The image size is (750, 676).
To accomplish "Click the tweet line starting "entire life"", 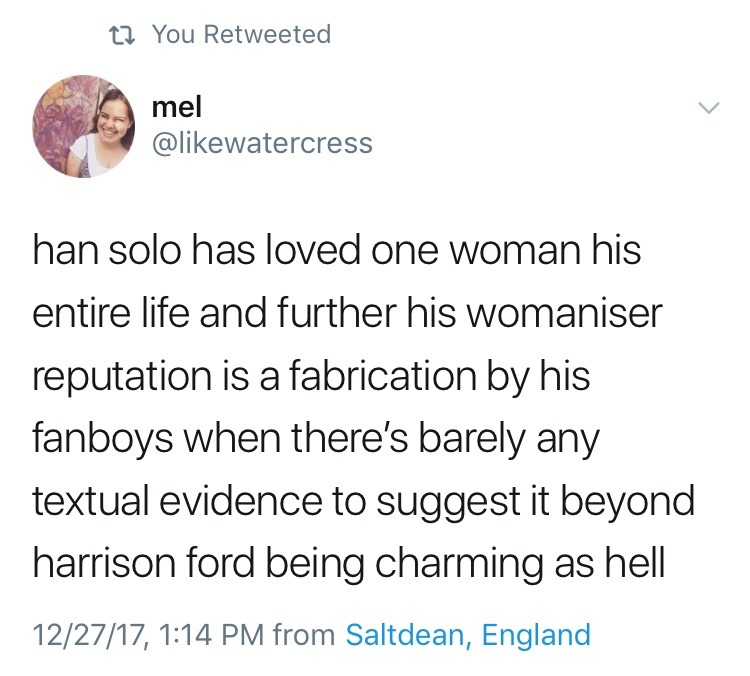I will click(347, 313).
